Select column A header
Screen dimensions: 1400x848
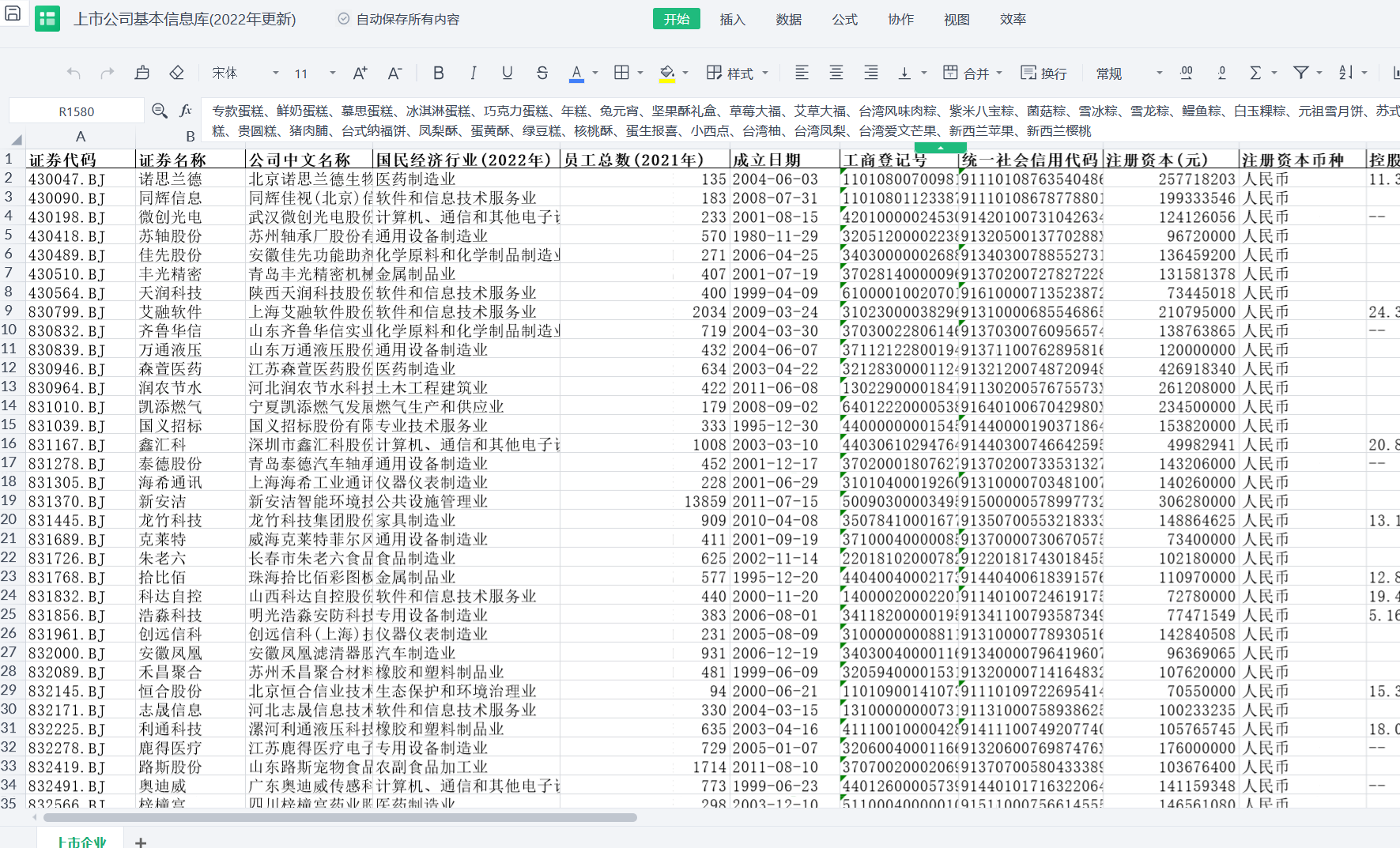tap(80, 137)
